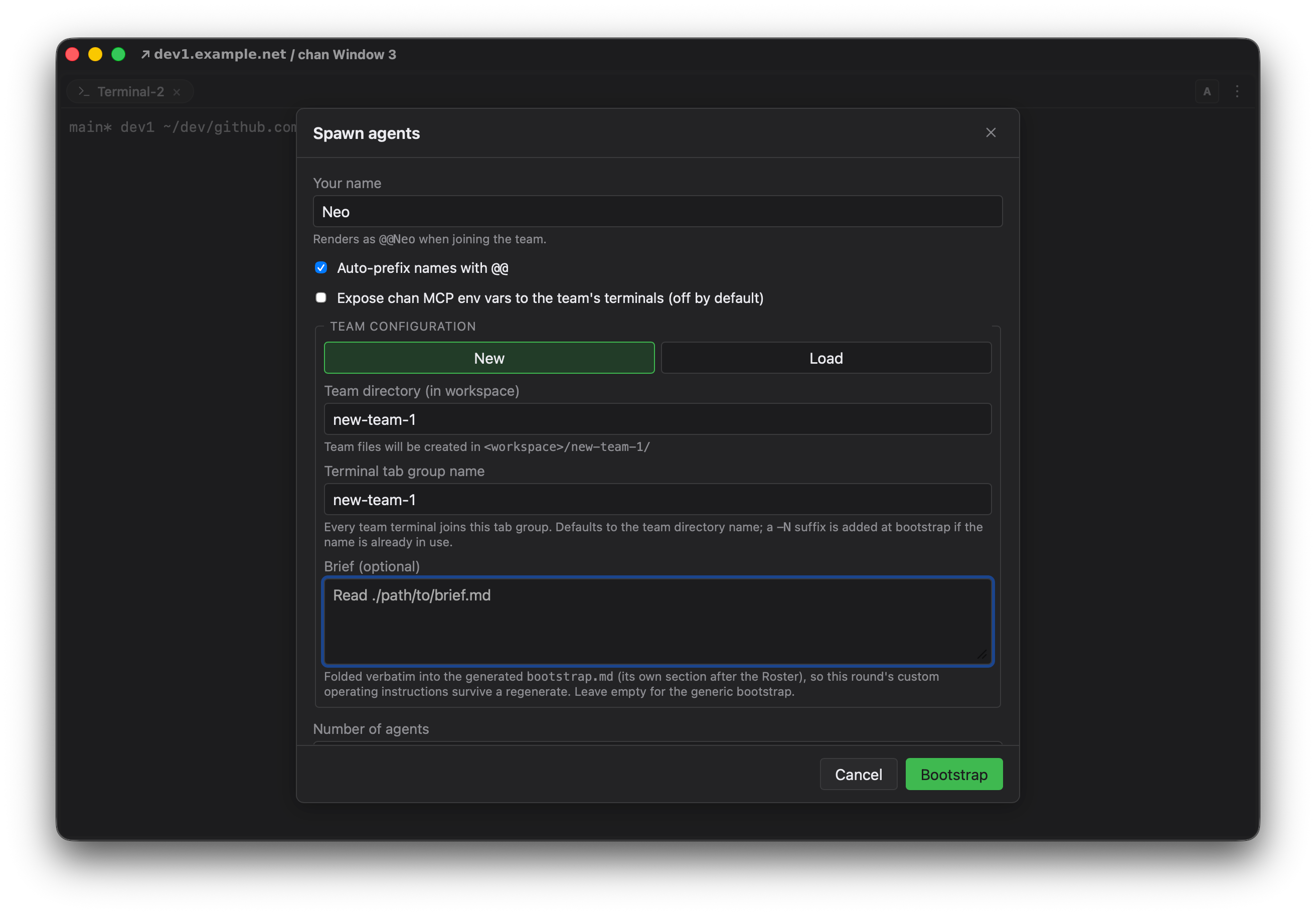Select the New team configuration option

point(489,358)
